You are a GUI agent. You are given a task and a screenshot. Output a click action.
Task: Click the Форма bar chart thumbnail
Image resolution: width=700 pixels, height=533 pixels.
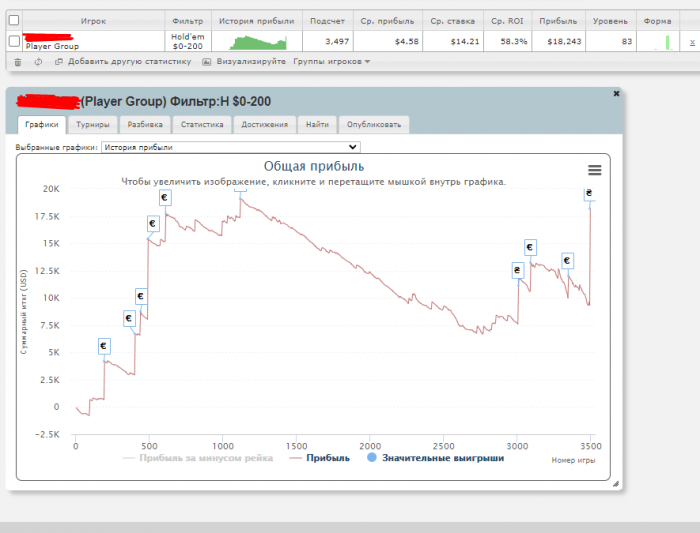[x=662, y=42]
